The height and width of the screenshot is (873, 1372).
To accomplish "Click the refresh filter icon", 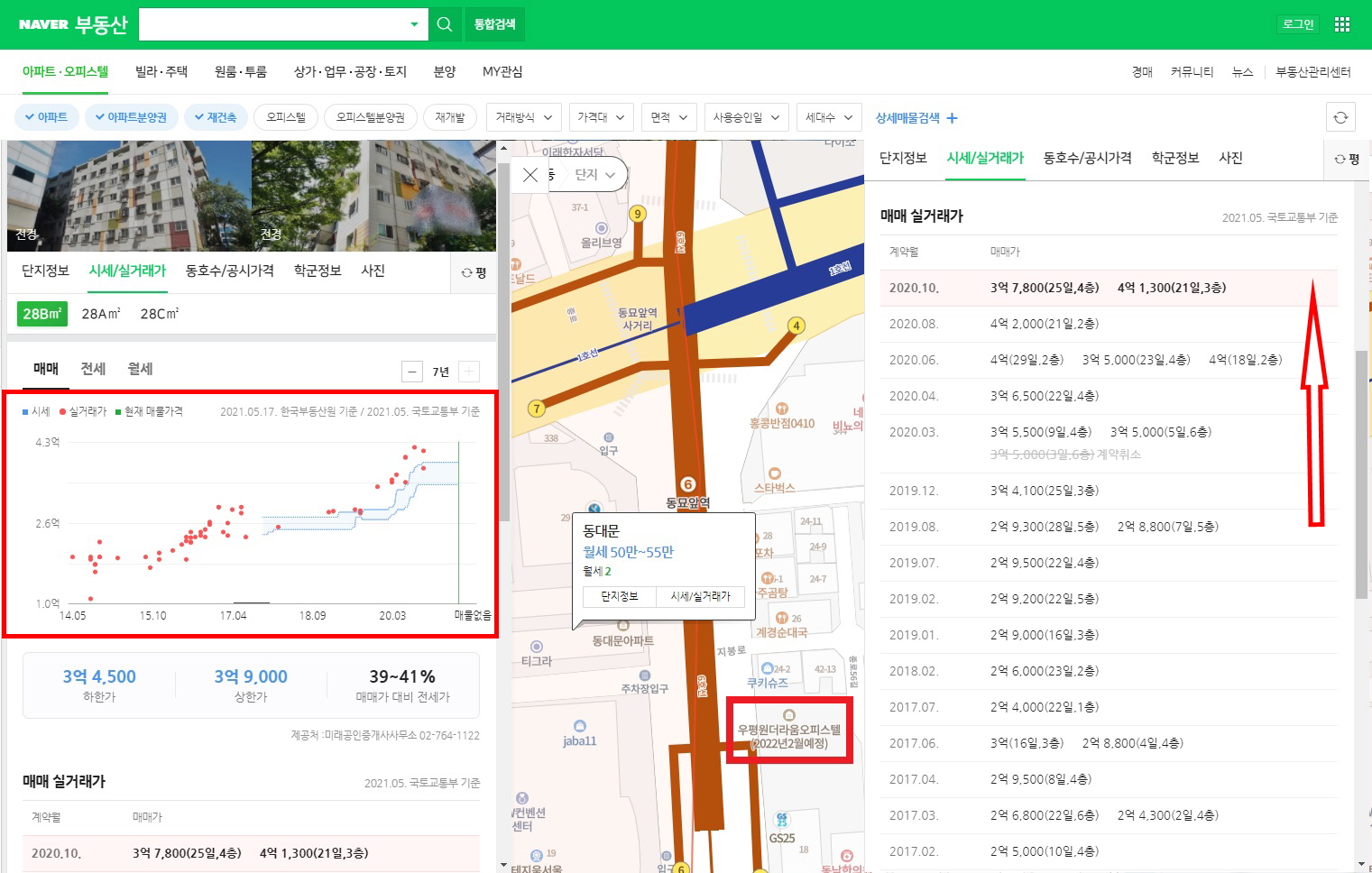I will coord(1340,117).
